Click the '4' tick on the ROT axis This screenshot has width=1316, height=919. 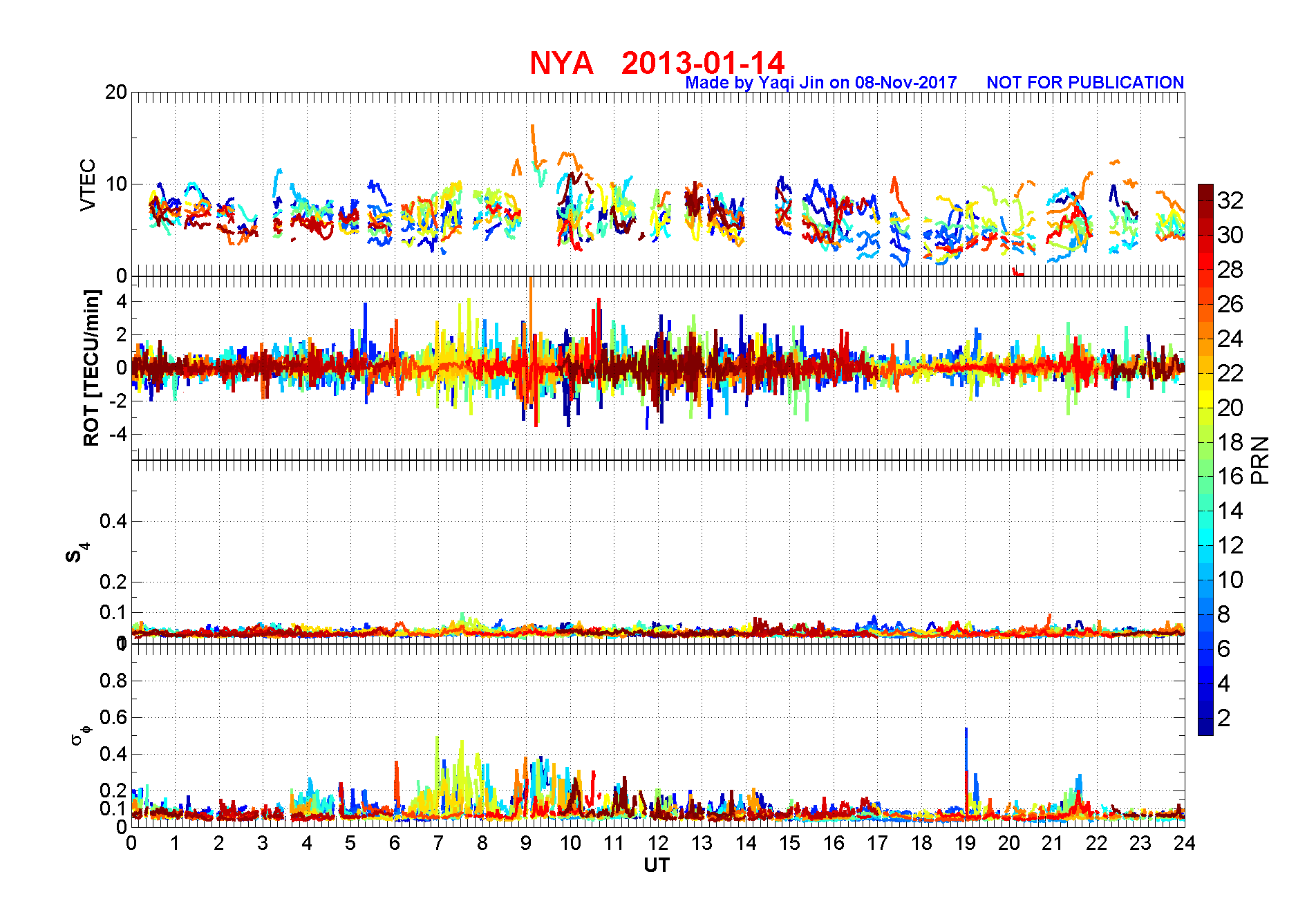point(122,301)
